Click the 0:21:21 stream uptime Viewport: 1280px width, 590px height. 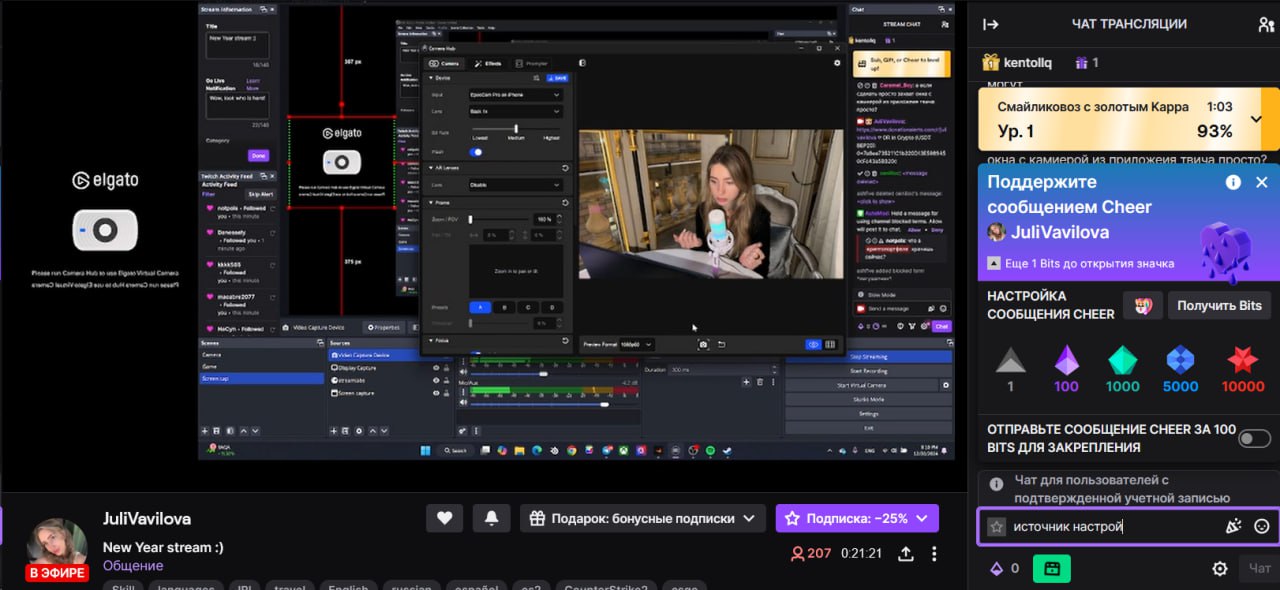point(861,553)
